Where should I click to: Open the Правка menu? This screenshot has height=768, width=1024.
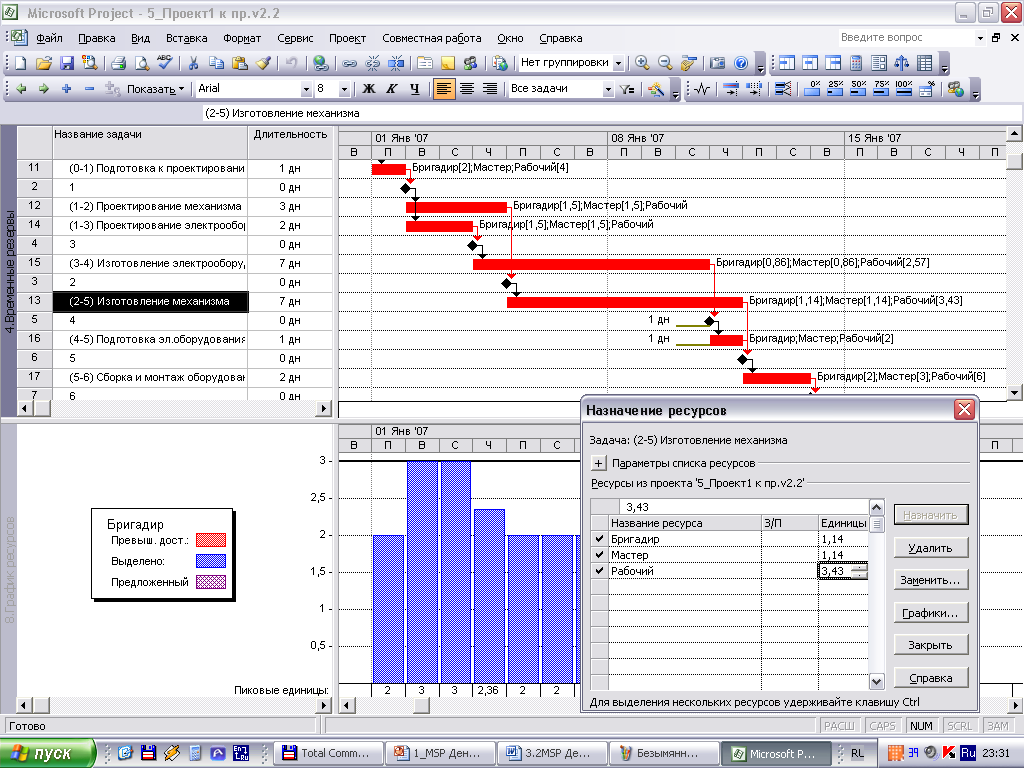tap(97, 39)
